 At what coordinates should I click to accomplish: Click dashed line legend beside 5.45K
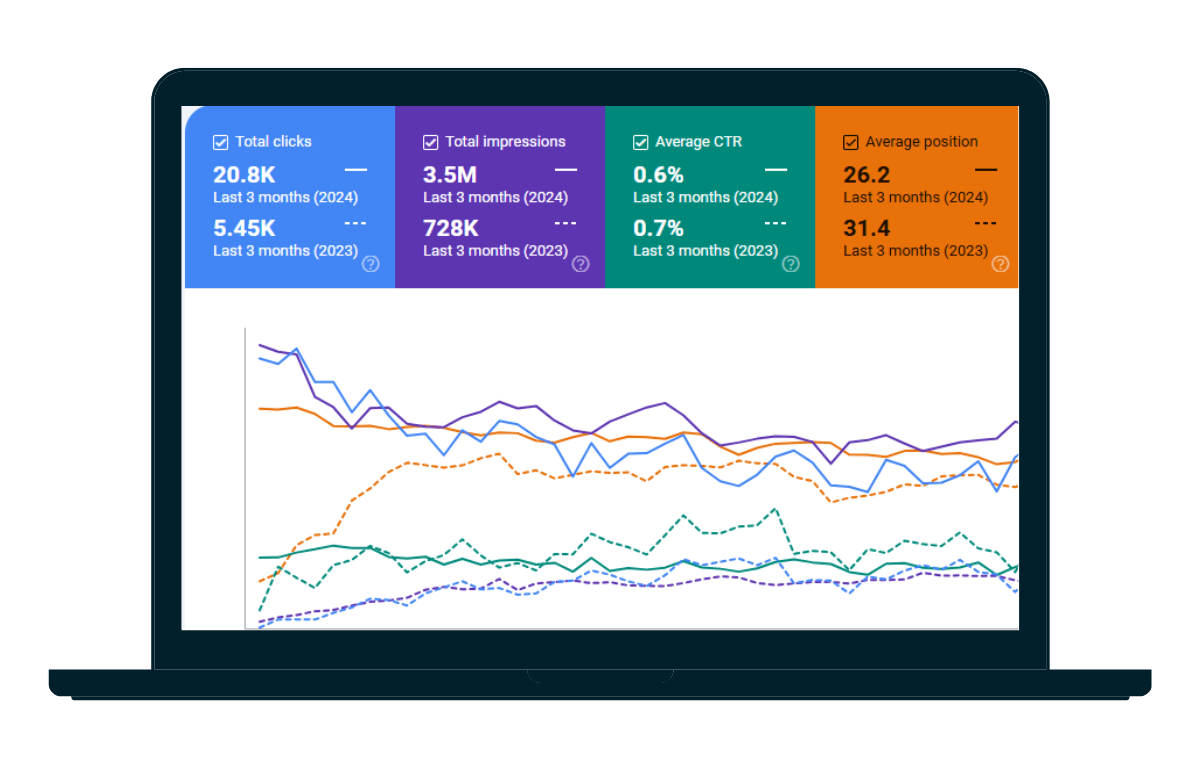[356, 223]
